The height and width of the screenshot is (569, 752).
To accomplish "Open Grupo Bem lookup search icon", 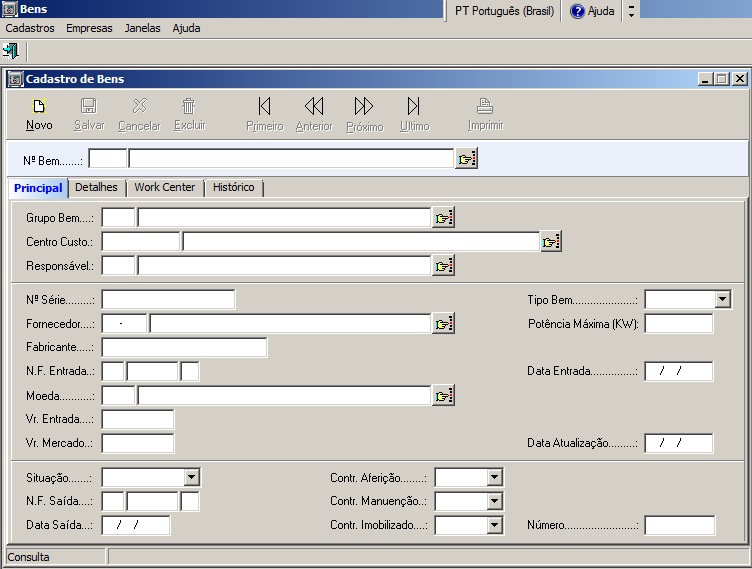I will click(x=443, y=218).
